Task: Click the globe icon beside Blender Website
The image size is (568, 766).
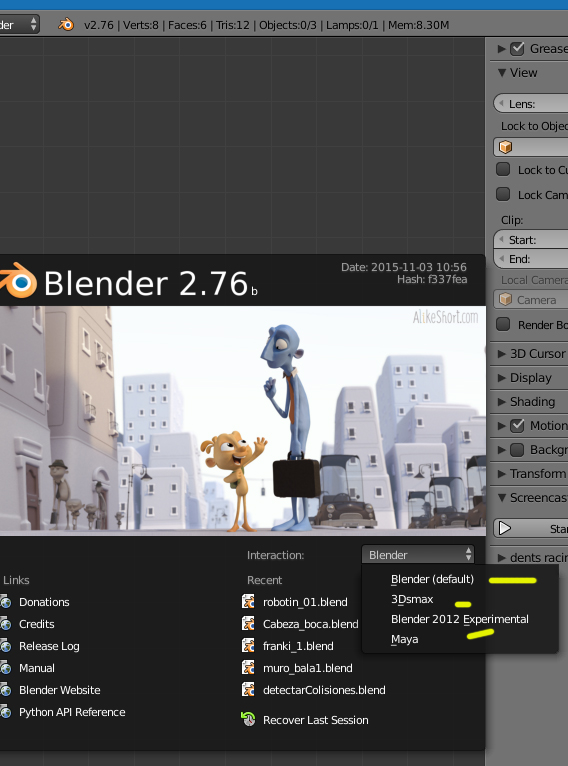Action: [x=5, y=690]
